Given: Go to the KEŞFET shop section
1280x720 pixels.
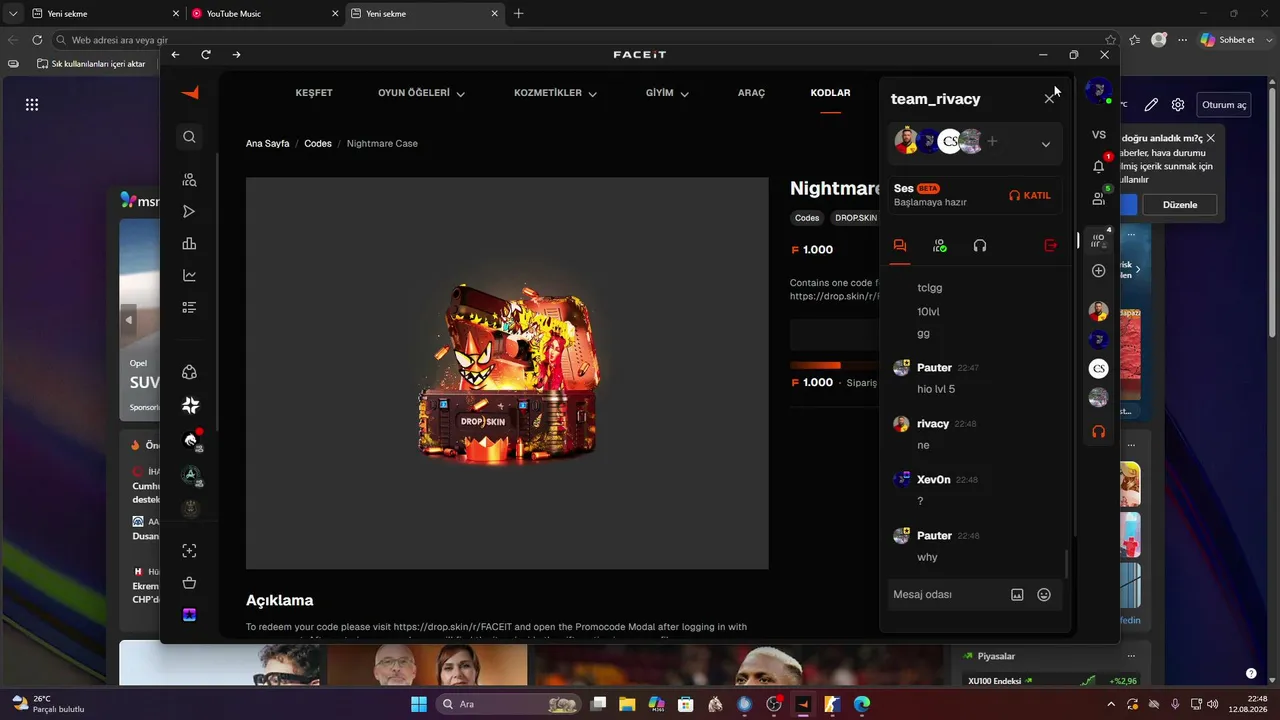Looking at the screenshot, I should point(314,93).
